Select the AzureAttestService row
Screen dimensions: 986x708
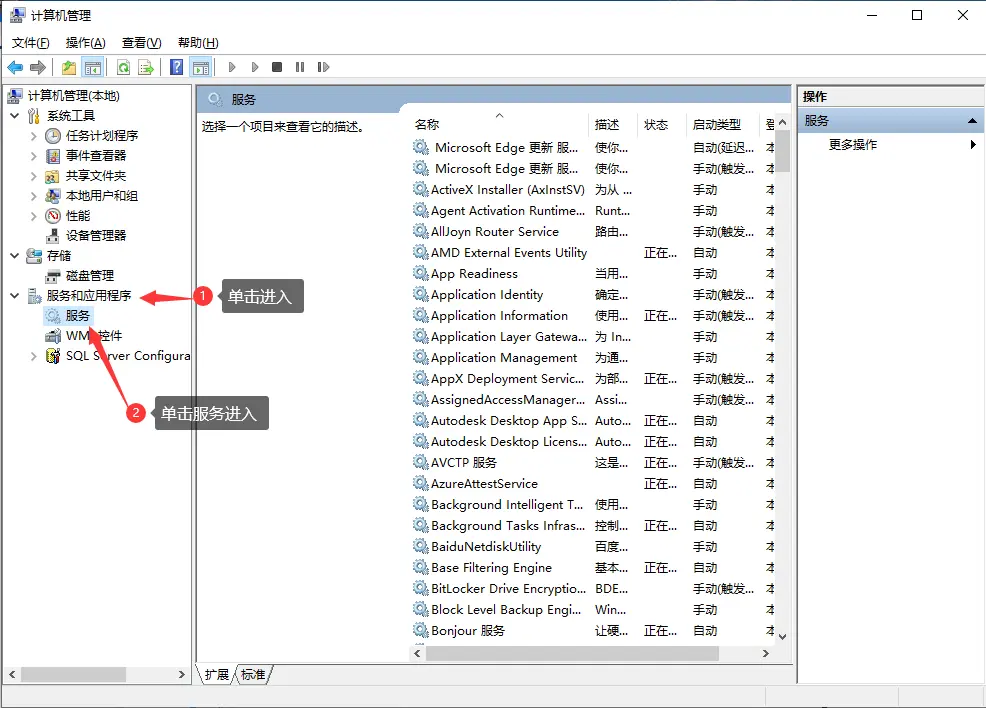(x=593, y=484)
